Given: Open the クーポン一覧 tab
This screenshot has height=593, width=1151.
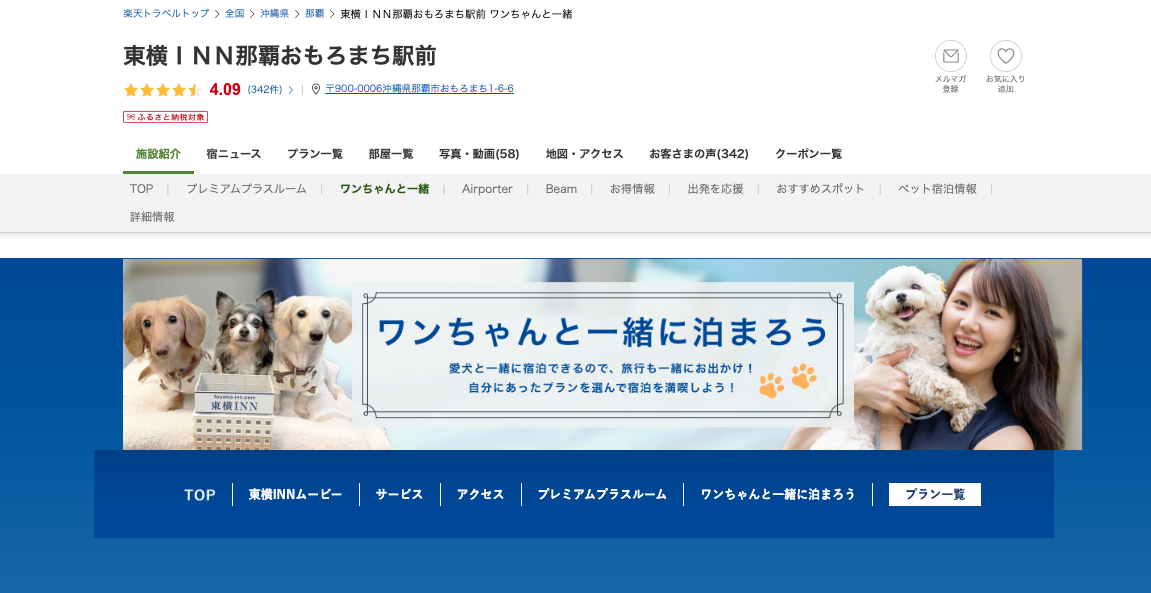Looking at the screenshot, I should tap(808, 154).
